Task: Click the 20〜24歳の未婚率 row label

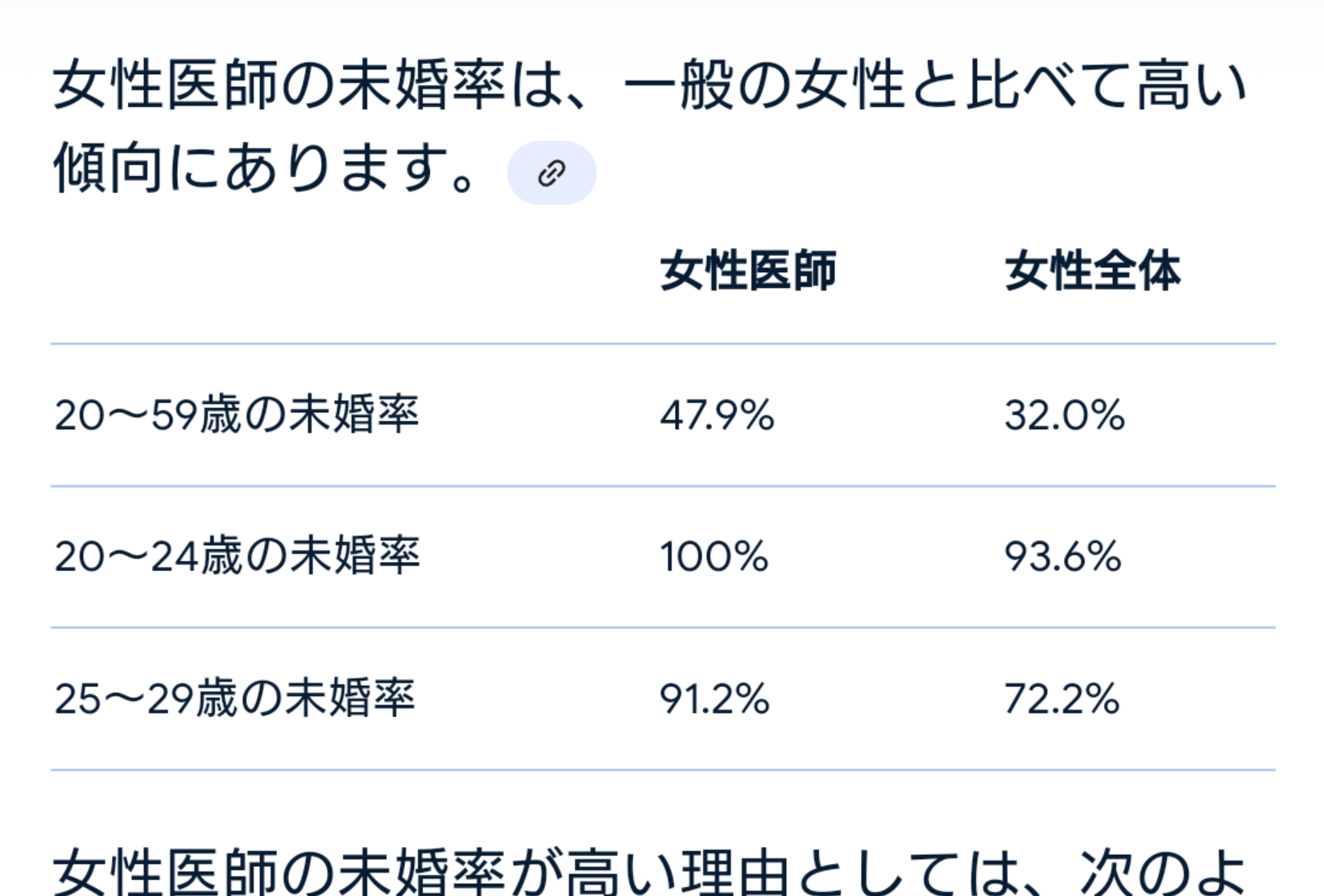Action: (237, 556)
